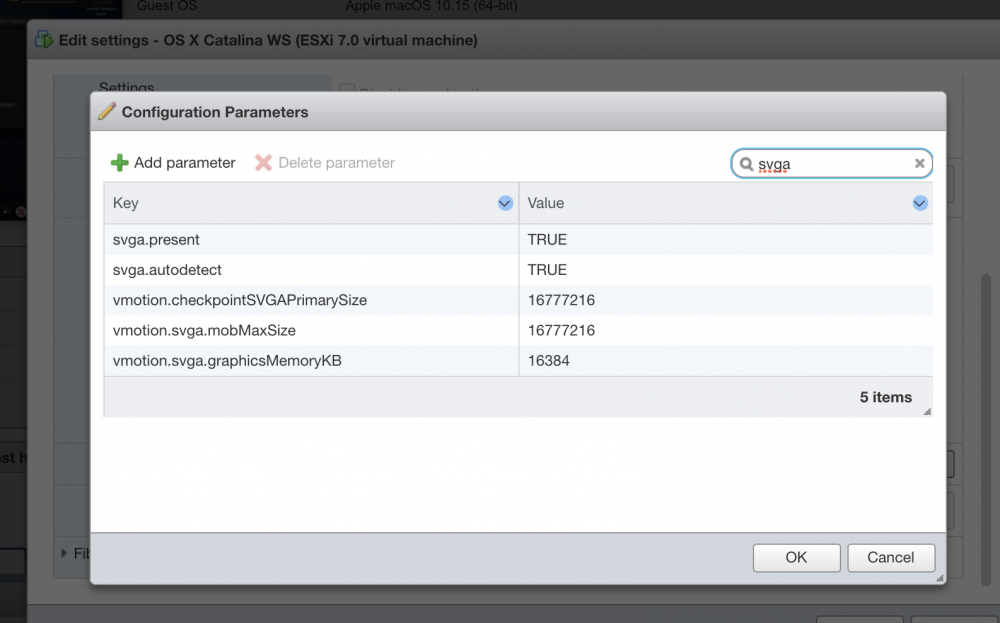This screenshot has height=623, width=1000.
Task: Select the vmotion.svga.mobMaxSize key
Action: pyautogui.click(x=204, y=330)
